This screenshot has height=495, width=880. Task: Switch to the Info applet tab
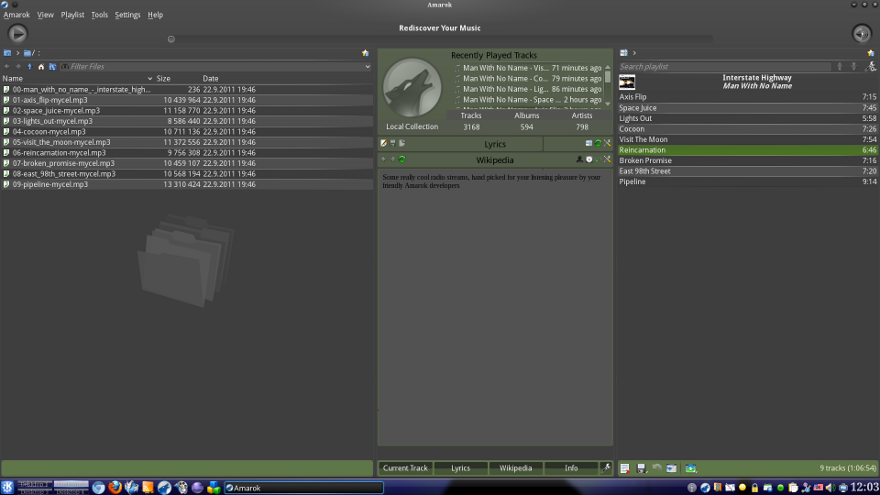[x=571, y=468]
